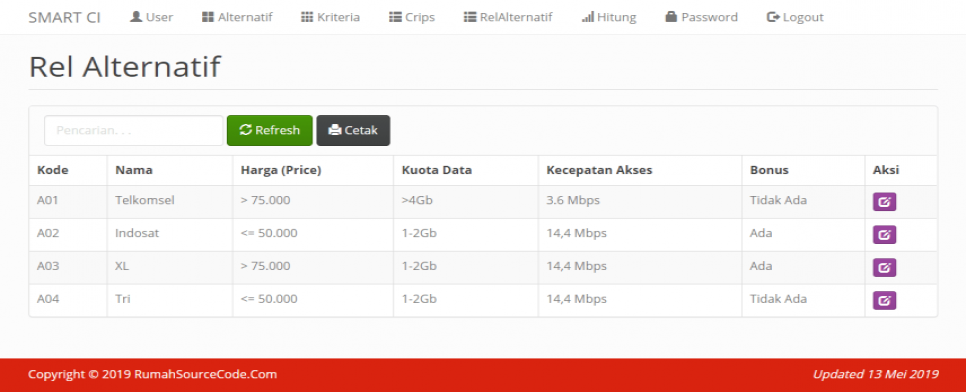Click Logout in the navbar
The width and height of the screenshot is (966, 392).
(x=795, y=17)
